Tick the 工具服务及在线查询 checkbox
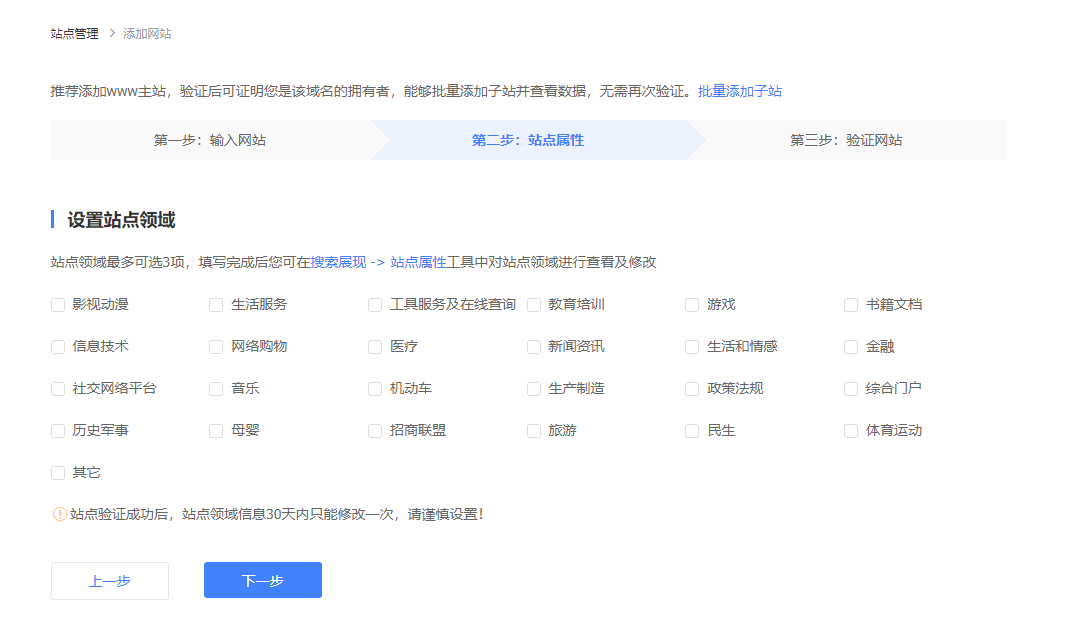This screenshot has width=1070, height=638. (375, 305)
